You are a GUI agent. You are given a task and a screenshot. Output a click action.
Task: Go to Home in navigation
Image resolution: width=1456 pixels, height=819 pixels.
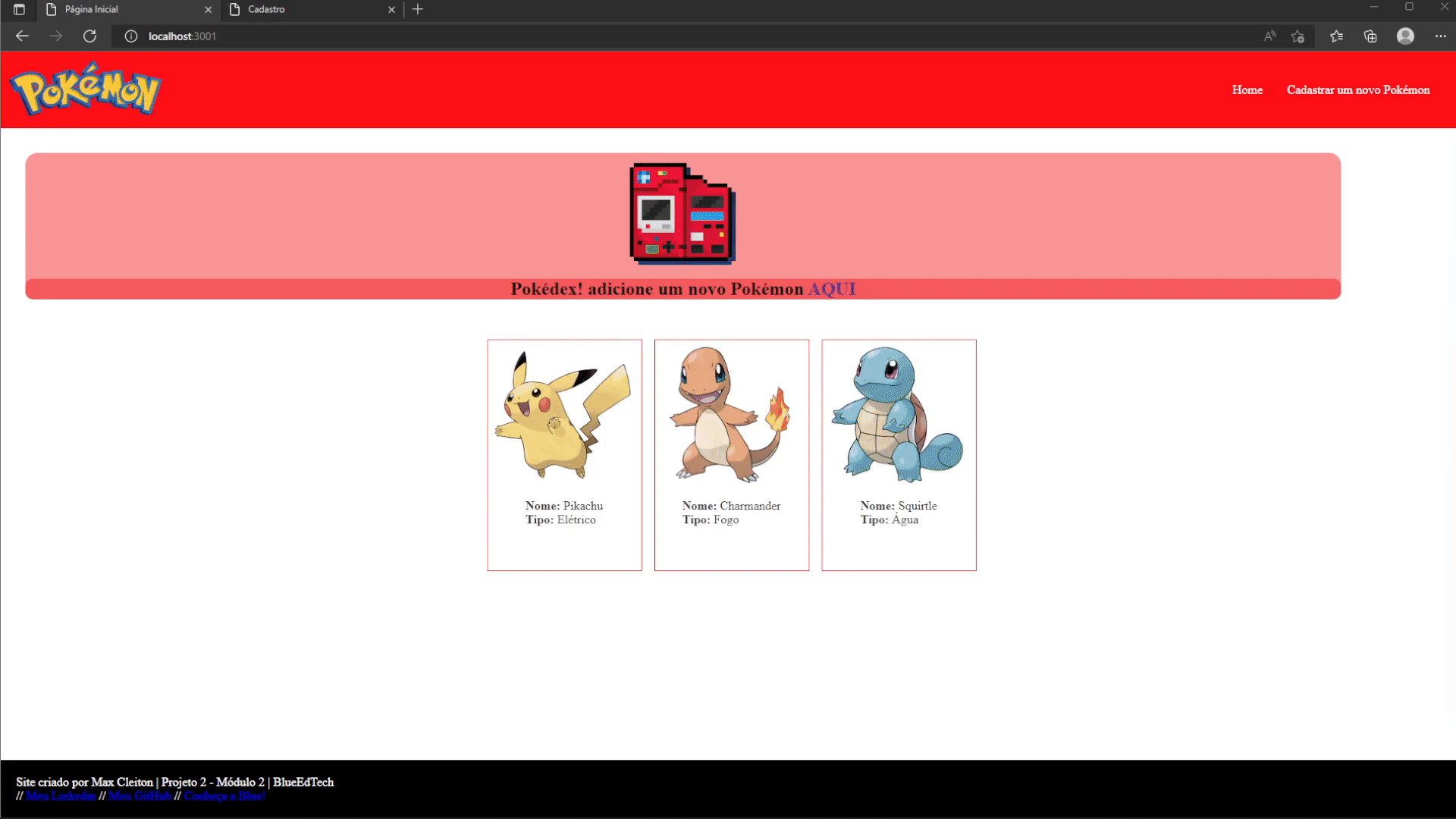click(1247, 89)
